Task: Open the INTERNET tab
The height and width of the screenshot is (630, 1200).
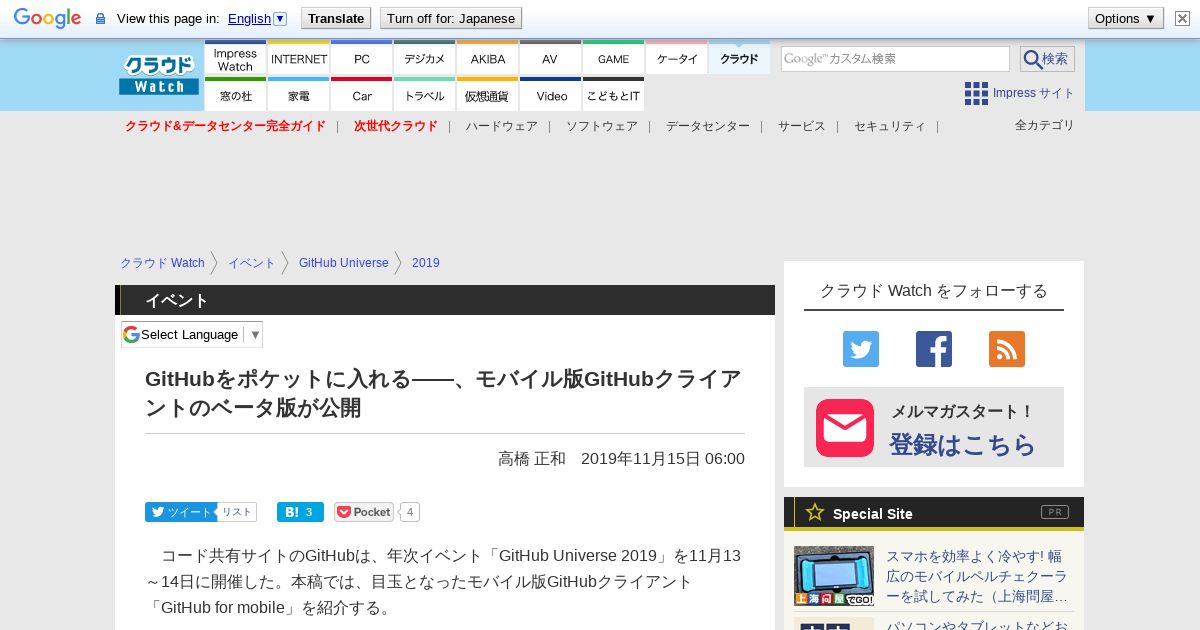Action: [x=298, y=59]
